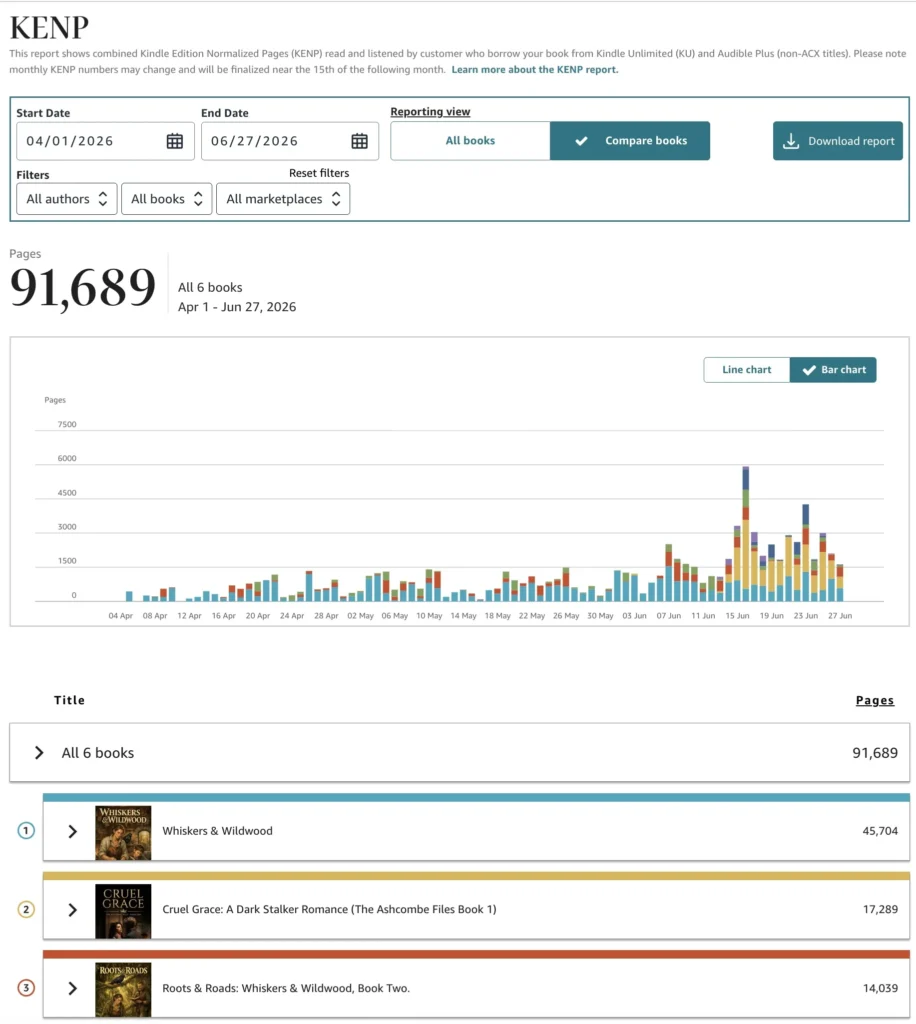Open the Start Date calendar picker icon
Image resolution: width=916 pixels, height=1024 pixels.
[x=174, y=141]
